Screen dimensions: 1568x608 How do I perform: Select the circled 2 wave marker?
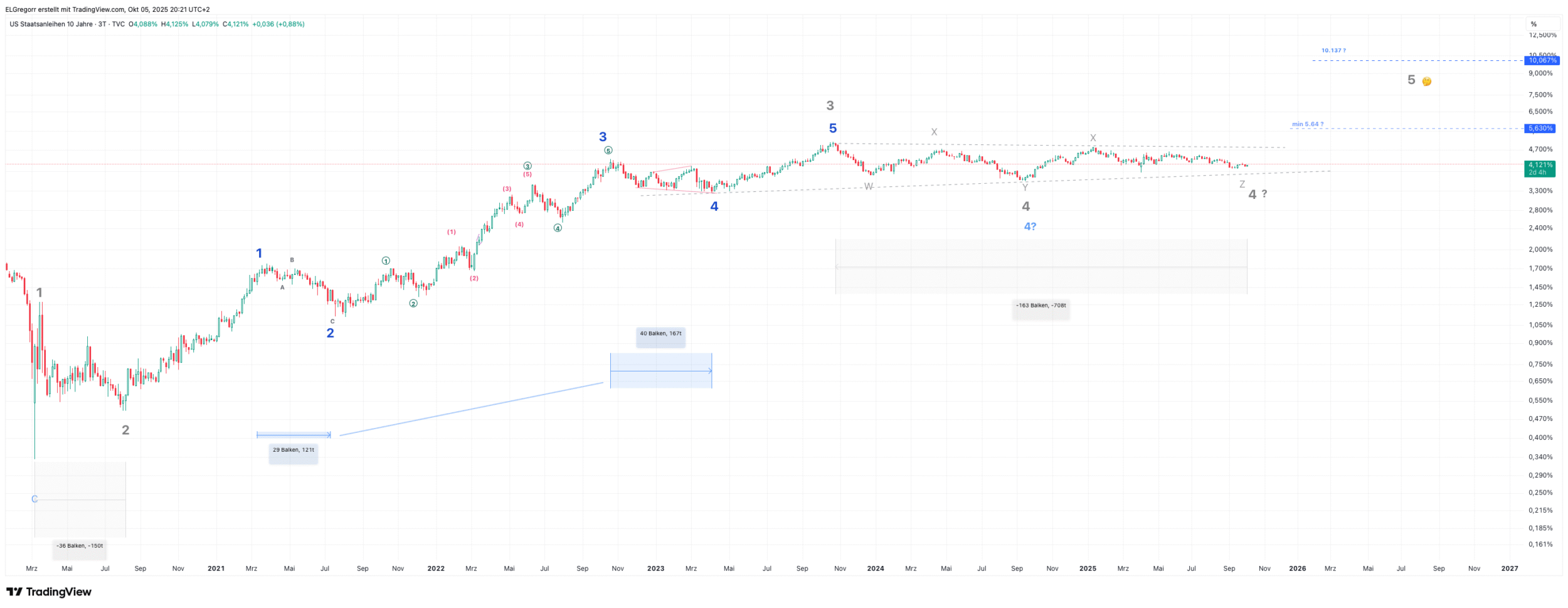click(x=413, y=304)
